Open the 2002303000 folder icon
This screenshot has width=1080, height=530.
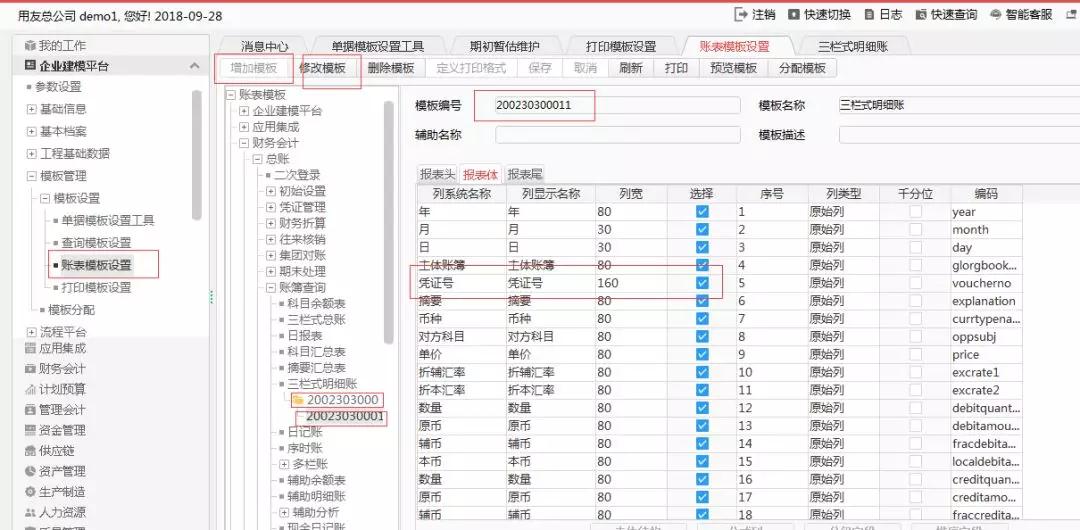pos(297,400)
